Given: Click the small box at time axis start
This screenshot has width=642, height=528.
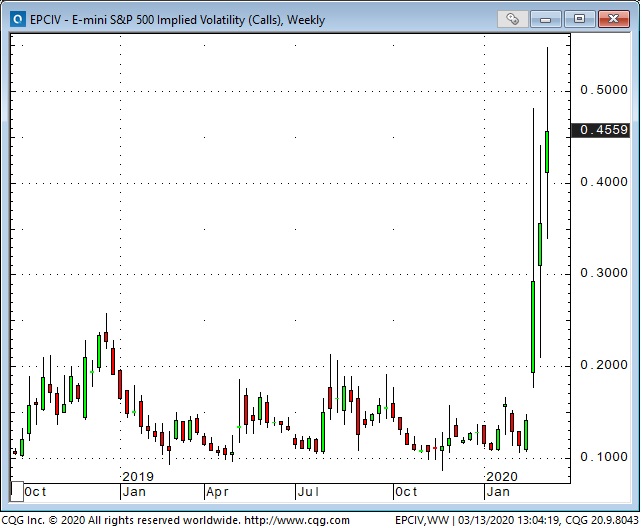Looking at the screenshot, I should pos(17,492).
